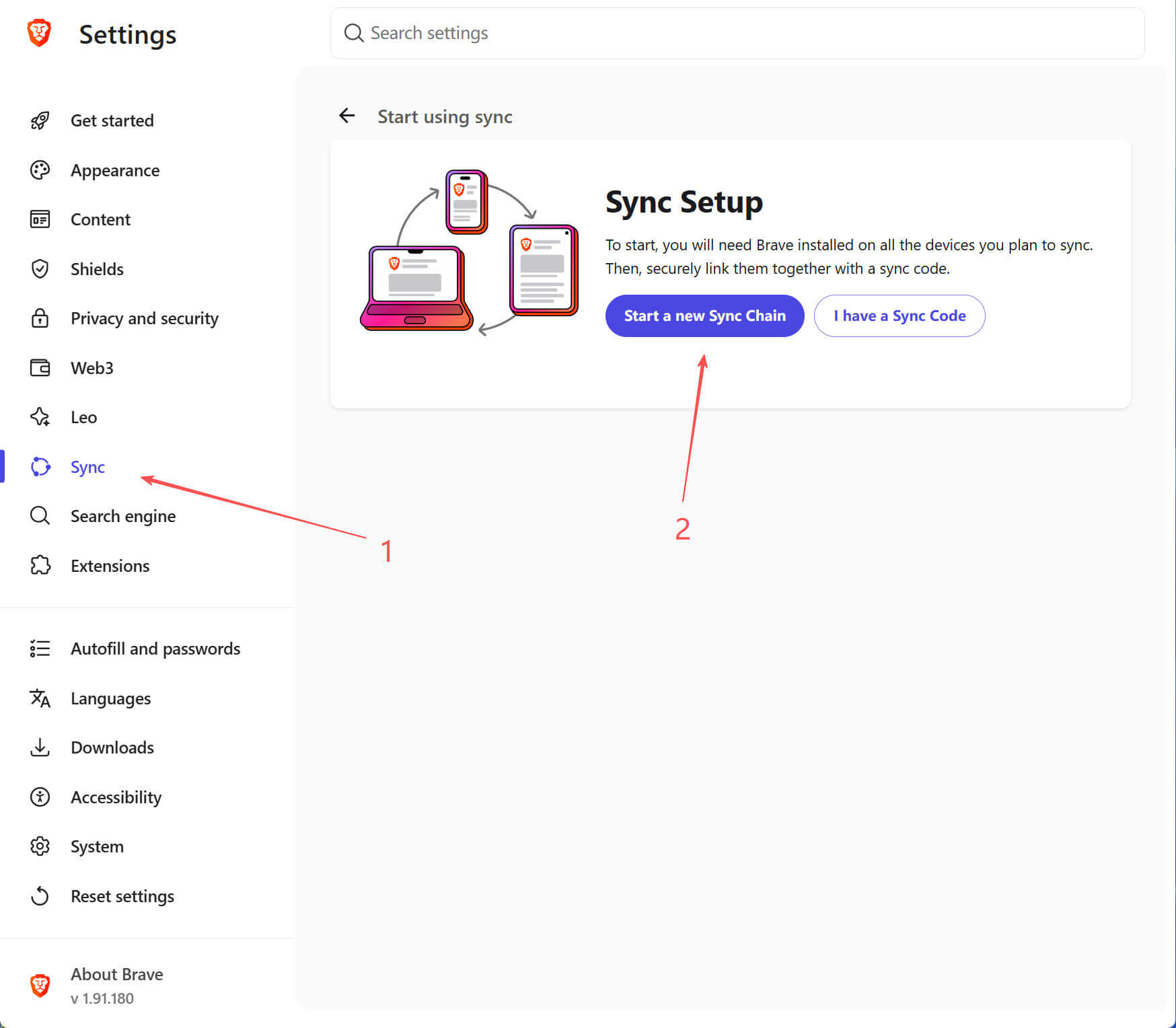The height and width of the screenshot is (1028, 1176).
Task: Click the magnifier icon in search bar
Action: coord(353,33)
